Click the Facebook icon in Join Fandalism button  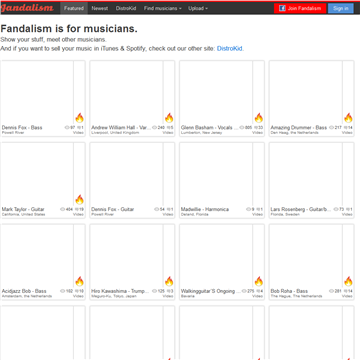(282, 8)
